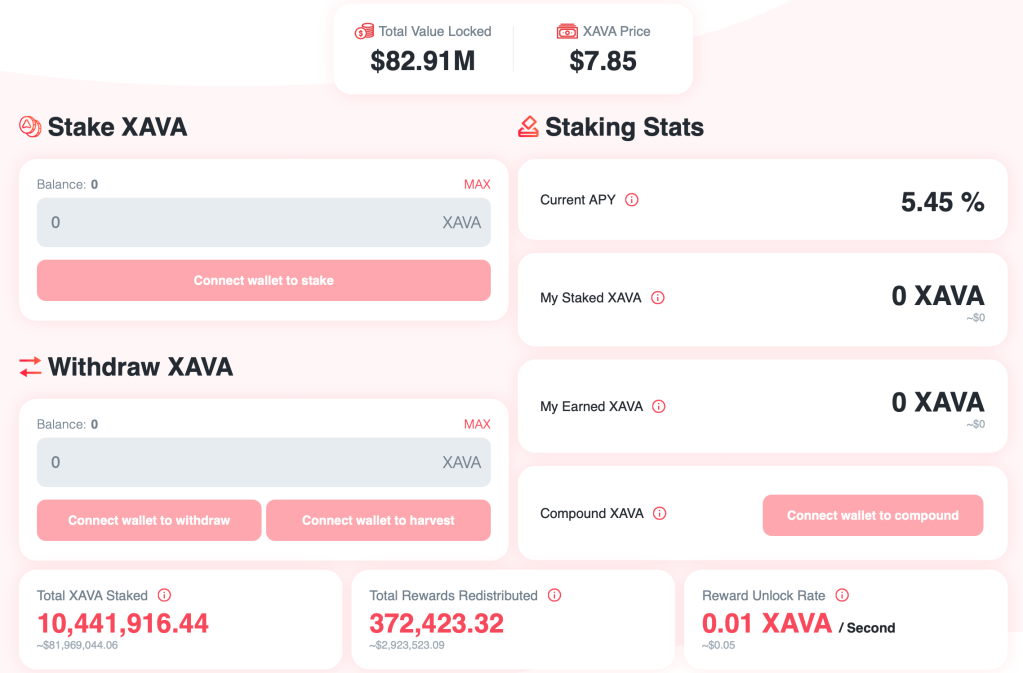Hit the Connect wallet to compound button
Image resolution: width=1023 pixels, height=673 pixels.
[x=872, y=516]
